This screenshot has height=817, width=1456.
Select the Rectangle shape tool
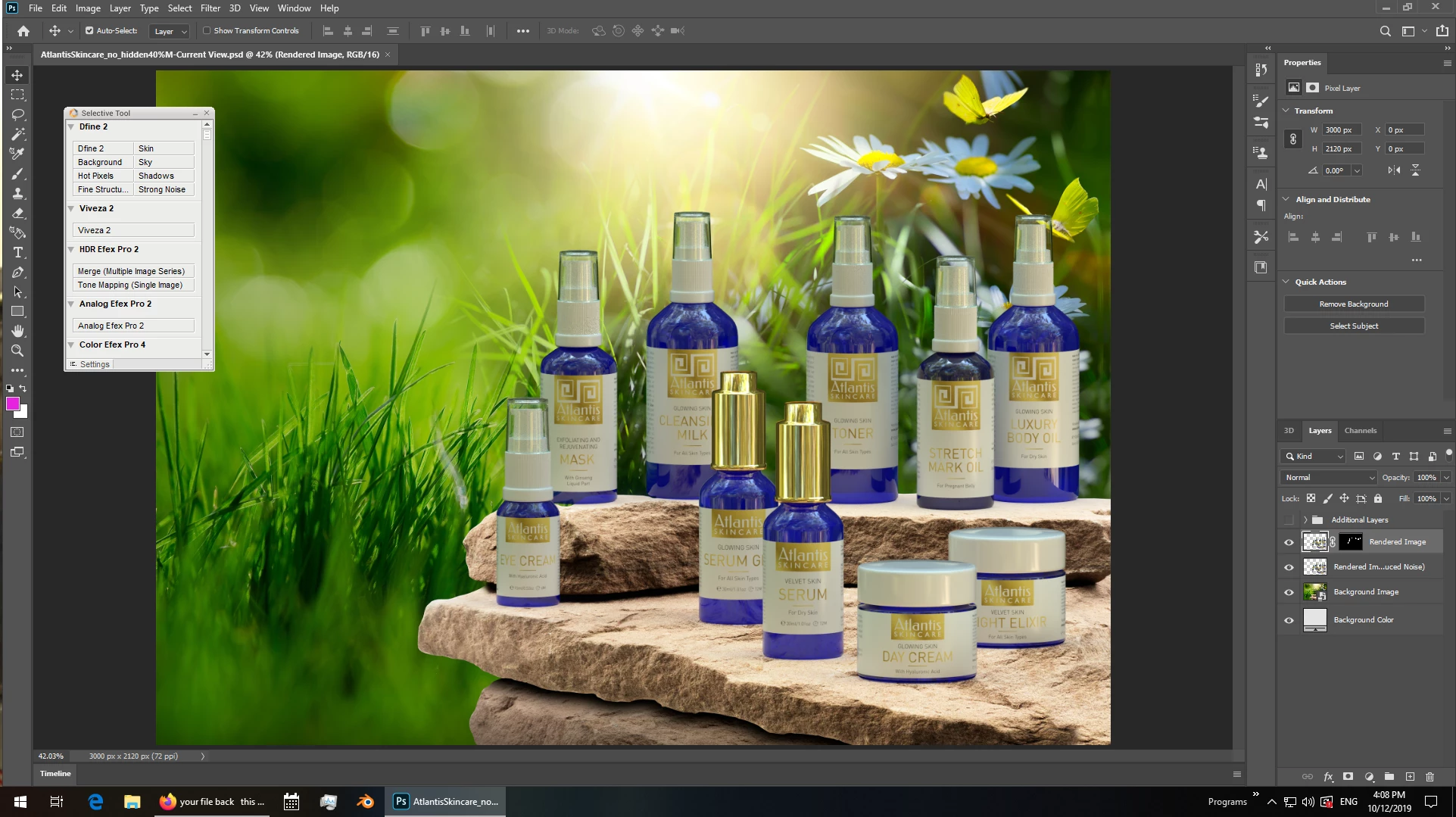(17, 311)
